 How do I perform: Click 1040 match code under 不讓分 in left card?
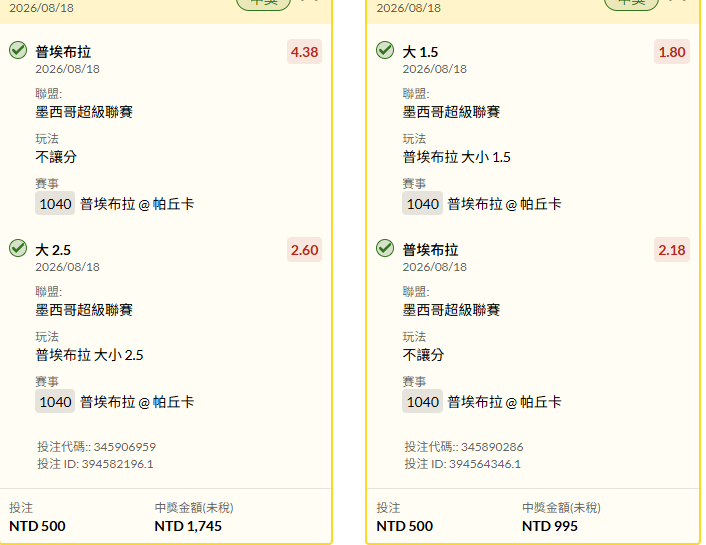(55, 204)
